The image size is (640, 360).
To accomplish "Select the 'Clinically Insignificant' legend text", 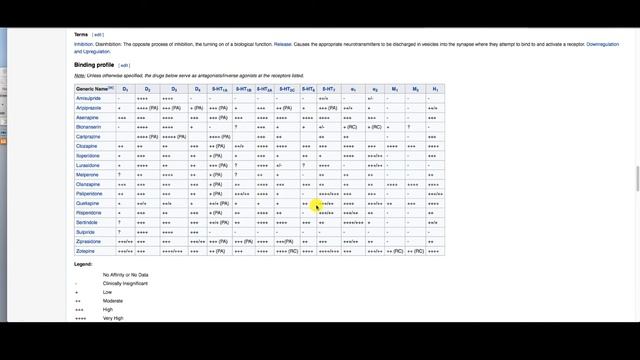I will click(x=125, y=284).
